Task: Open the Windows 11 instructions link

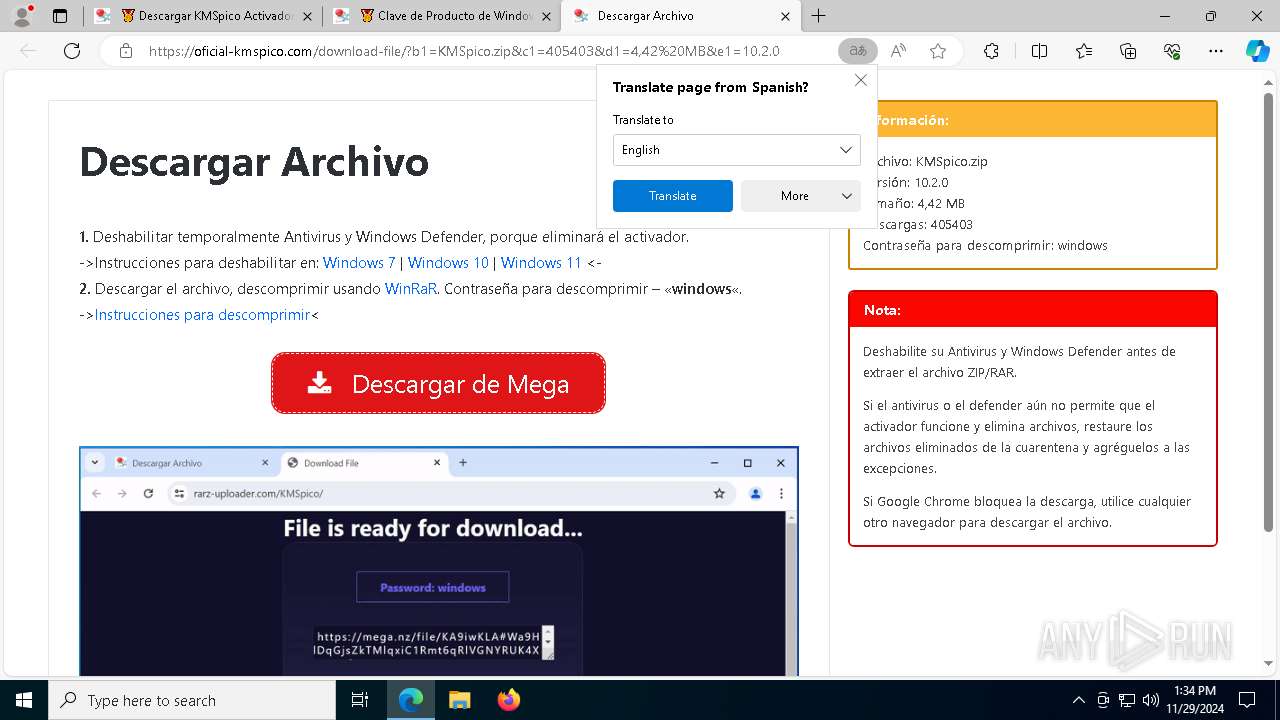Action: 541,263
